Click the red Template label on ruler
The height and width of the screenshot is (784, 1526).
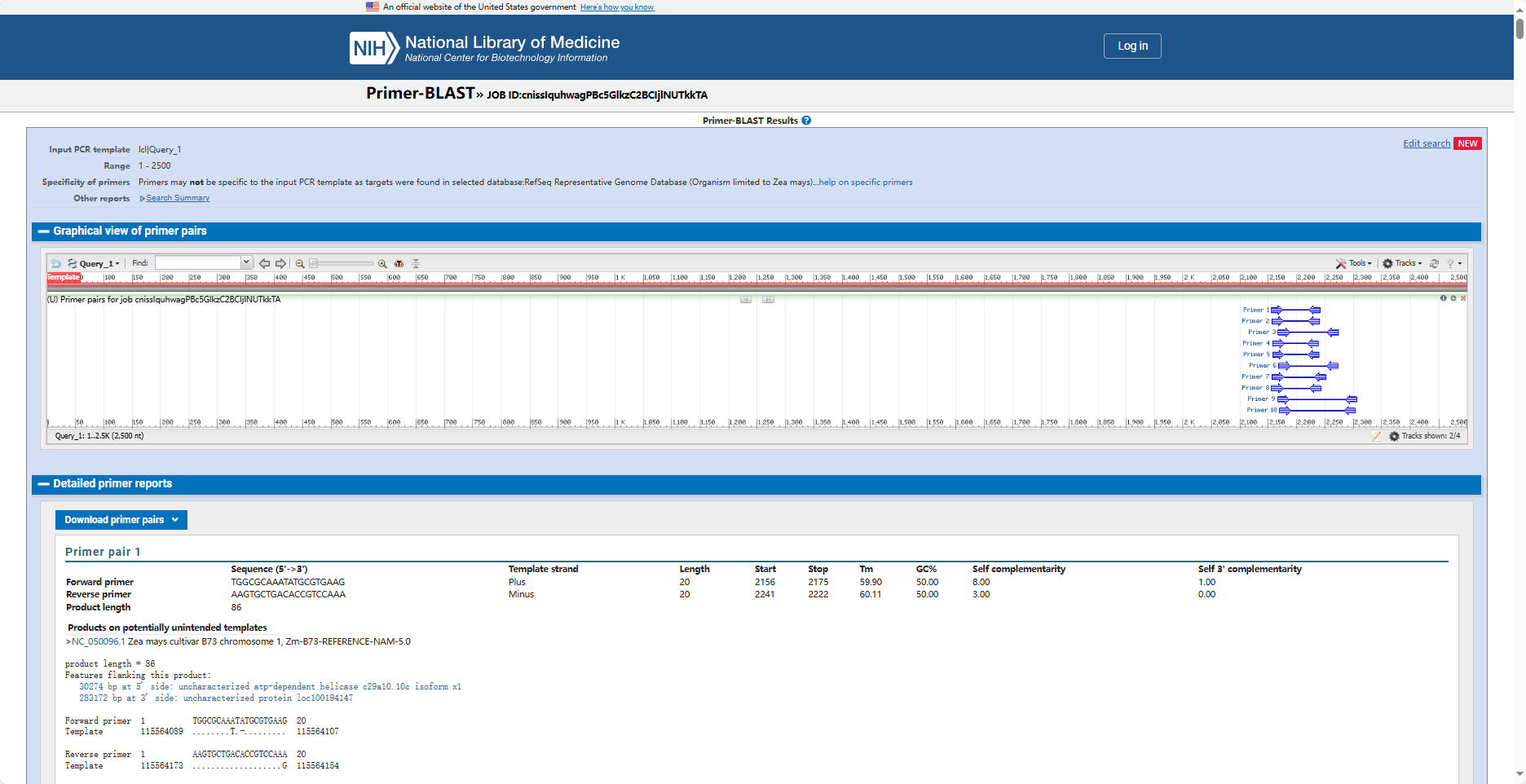pos(64,277)
